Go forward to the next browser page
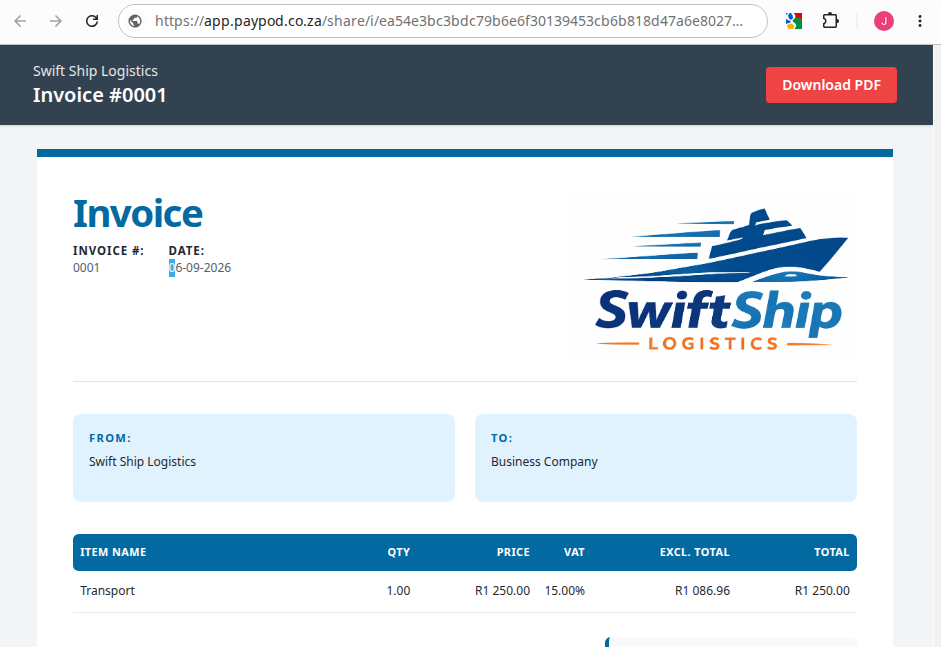The width and height of the screenshot is (941, 647). [x=56, y=21]
